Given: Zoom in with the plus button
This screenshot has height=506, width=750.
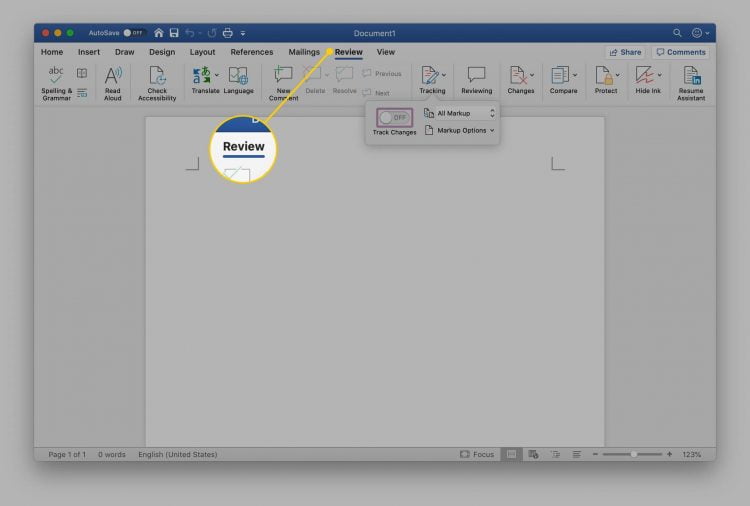Looking at the screenshot, I should (669, 454).
